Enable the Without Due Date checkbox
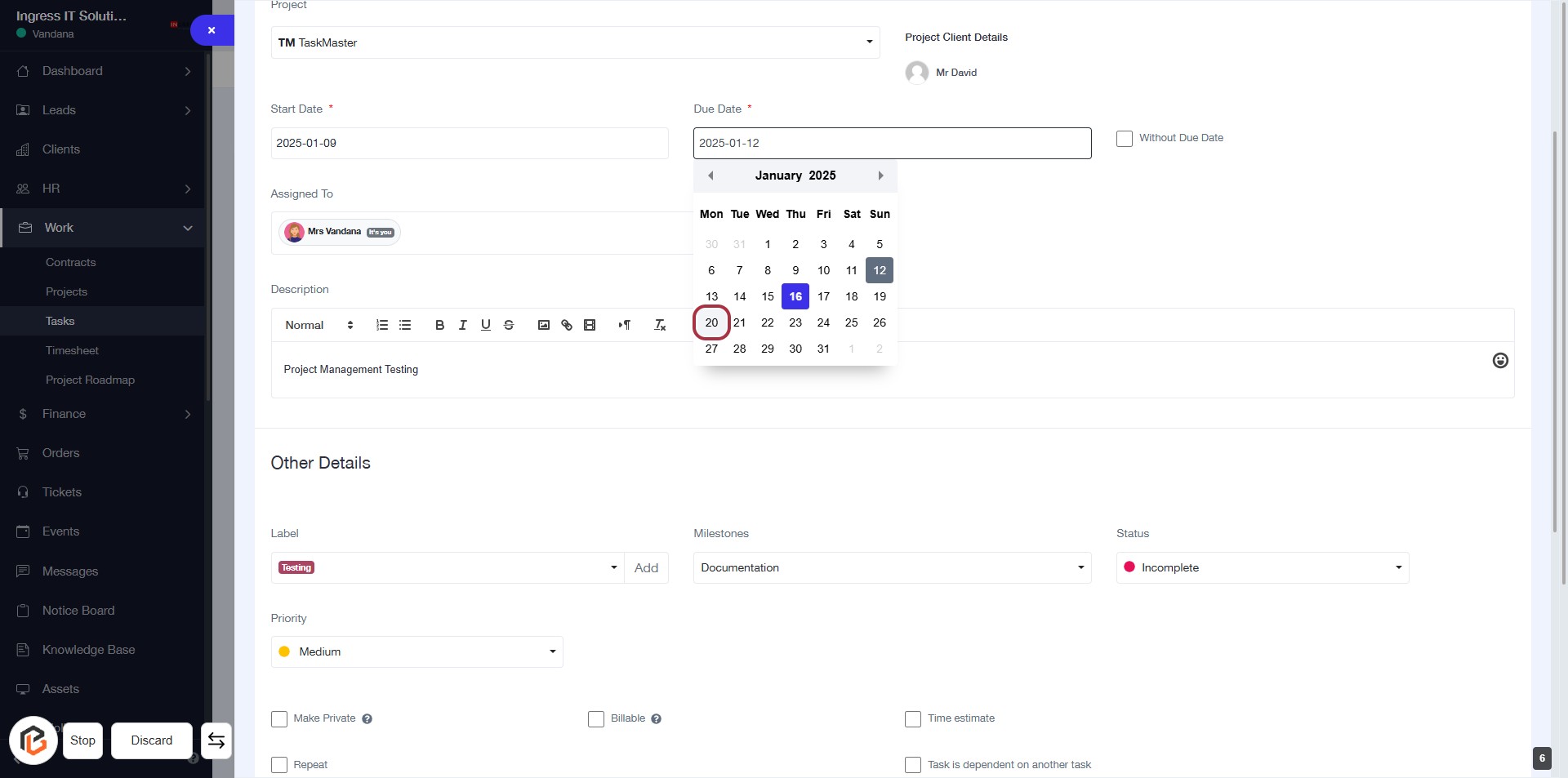The width and height of the screenshot is (1568, 778). [1125, 139]
